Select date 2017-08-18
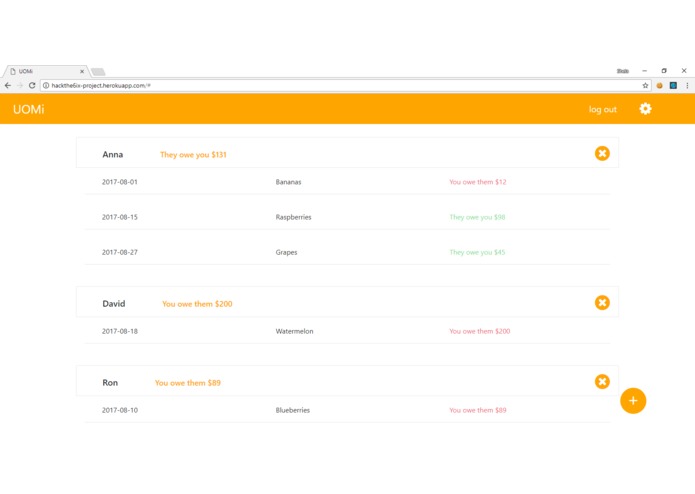695x494 pixels. pos(120,331)
